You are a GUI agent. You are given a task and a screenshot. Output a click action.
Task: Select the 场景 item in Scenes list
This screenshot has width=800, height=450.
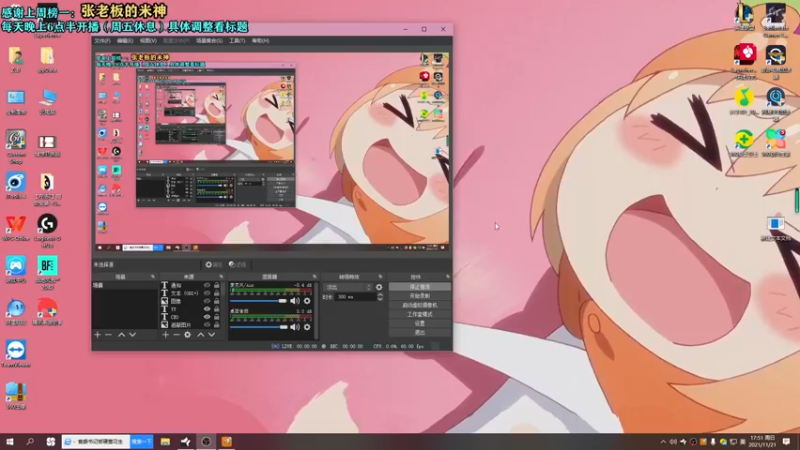125,286
